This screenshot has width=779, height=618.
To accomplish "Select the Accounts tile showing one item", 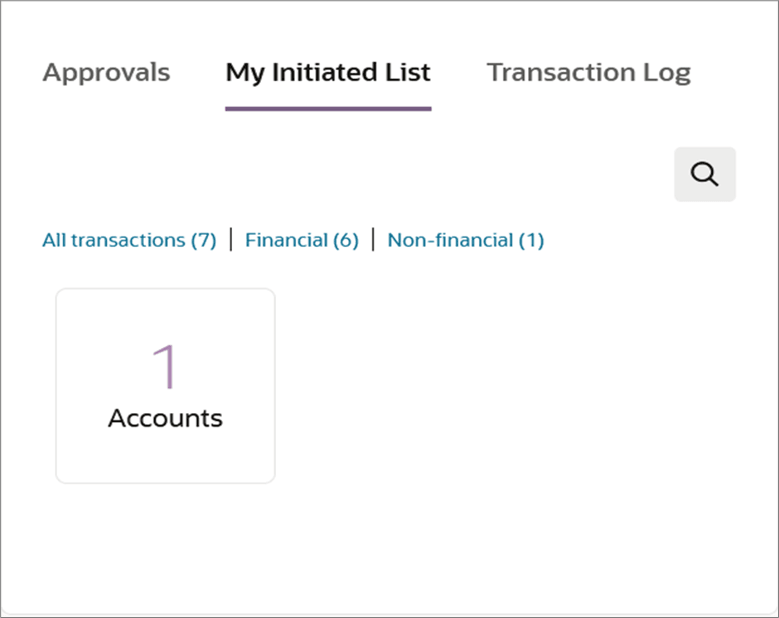I will [x=165, y=386].
